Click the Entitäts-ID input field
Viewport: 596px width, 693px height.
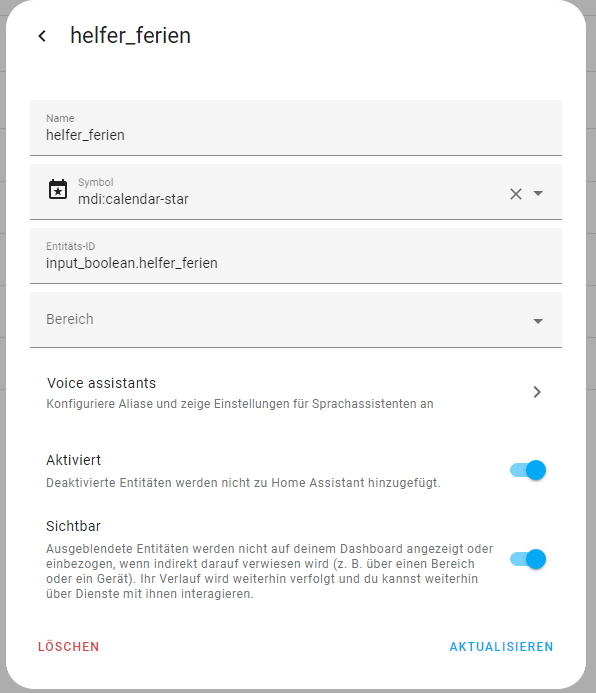(296, 256)
